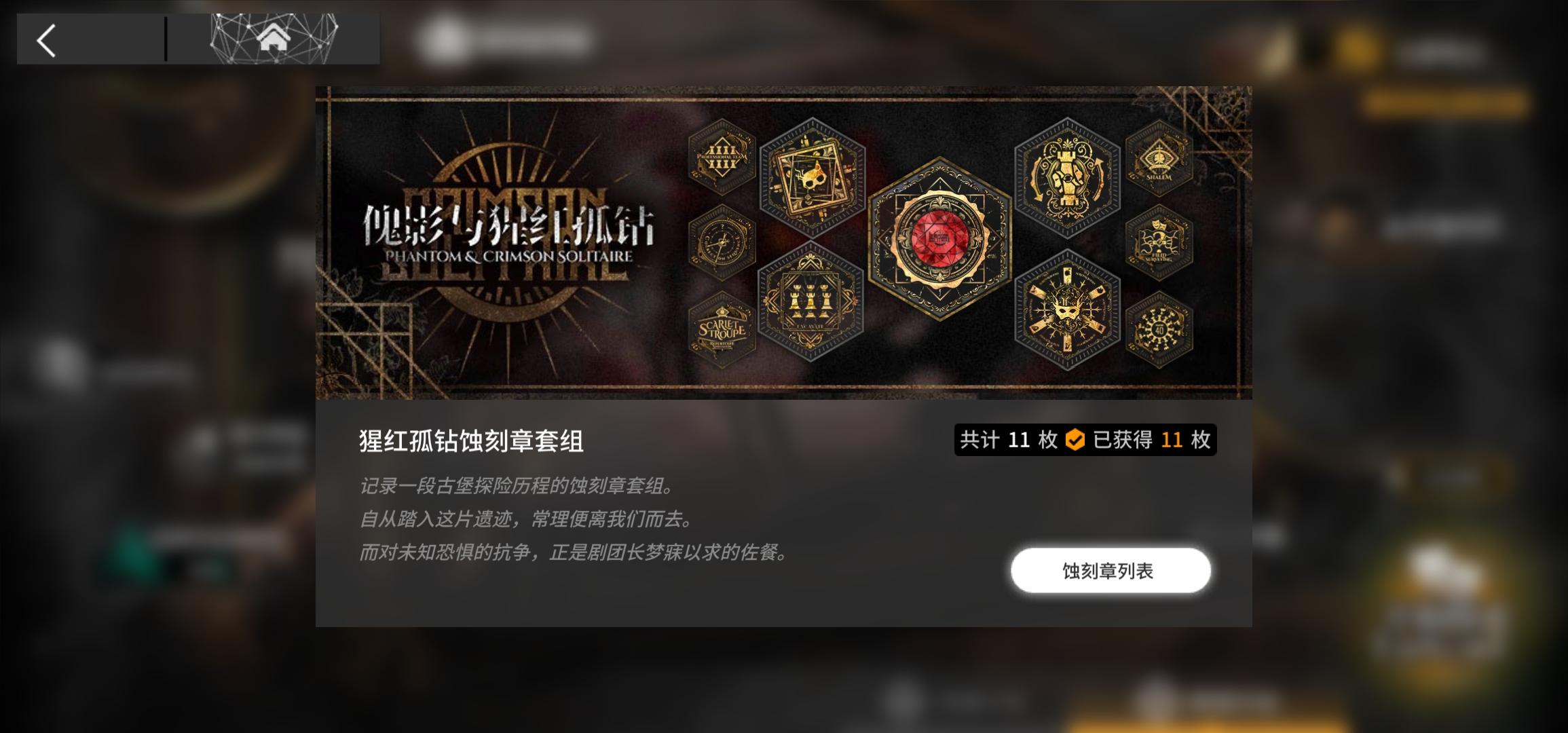Click the 猩红孤钻蚀刻章套组 title
This screenshot has height=733, width=1568.
click(471, 441)
